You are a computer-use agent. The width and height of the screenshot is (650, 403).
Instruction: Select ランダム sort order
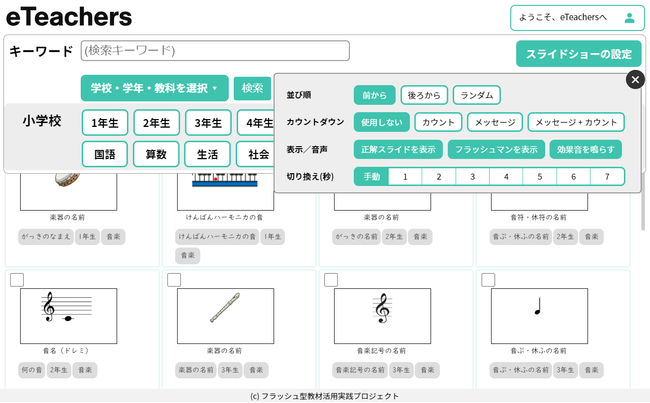pyautogui.click(x=476, y=95)
